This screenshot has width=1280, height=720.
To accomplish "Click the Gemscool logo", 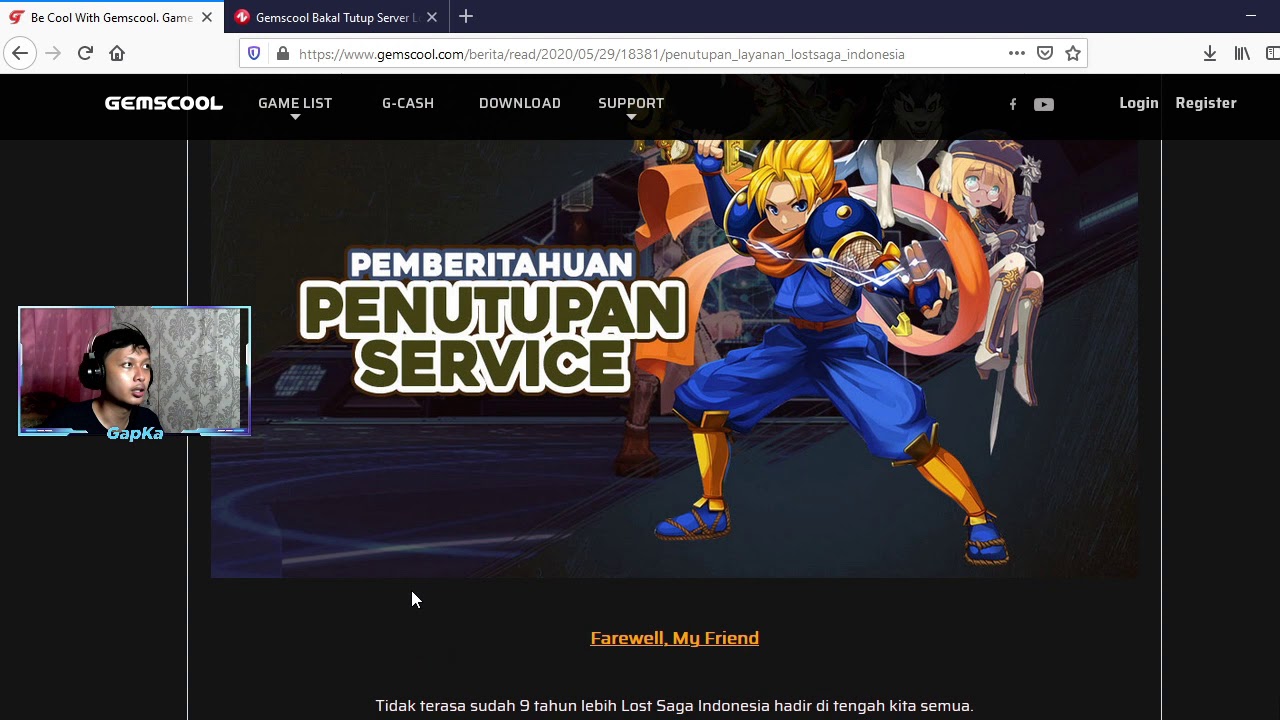I will pos(164,103).
